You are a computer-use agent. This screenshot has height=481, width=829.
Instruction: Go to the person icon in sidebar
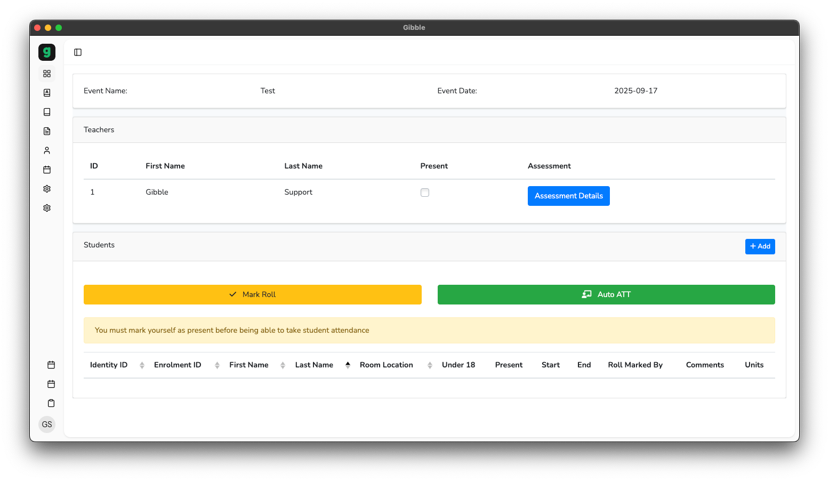47,151
